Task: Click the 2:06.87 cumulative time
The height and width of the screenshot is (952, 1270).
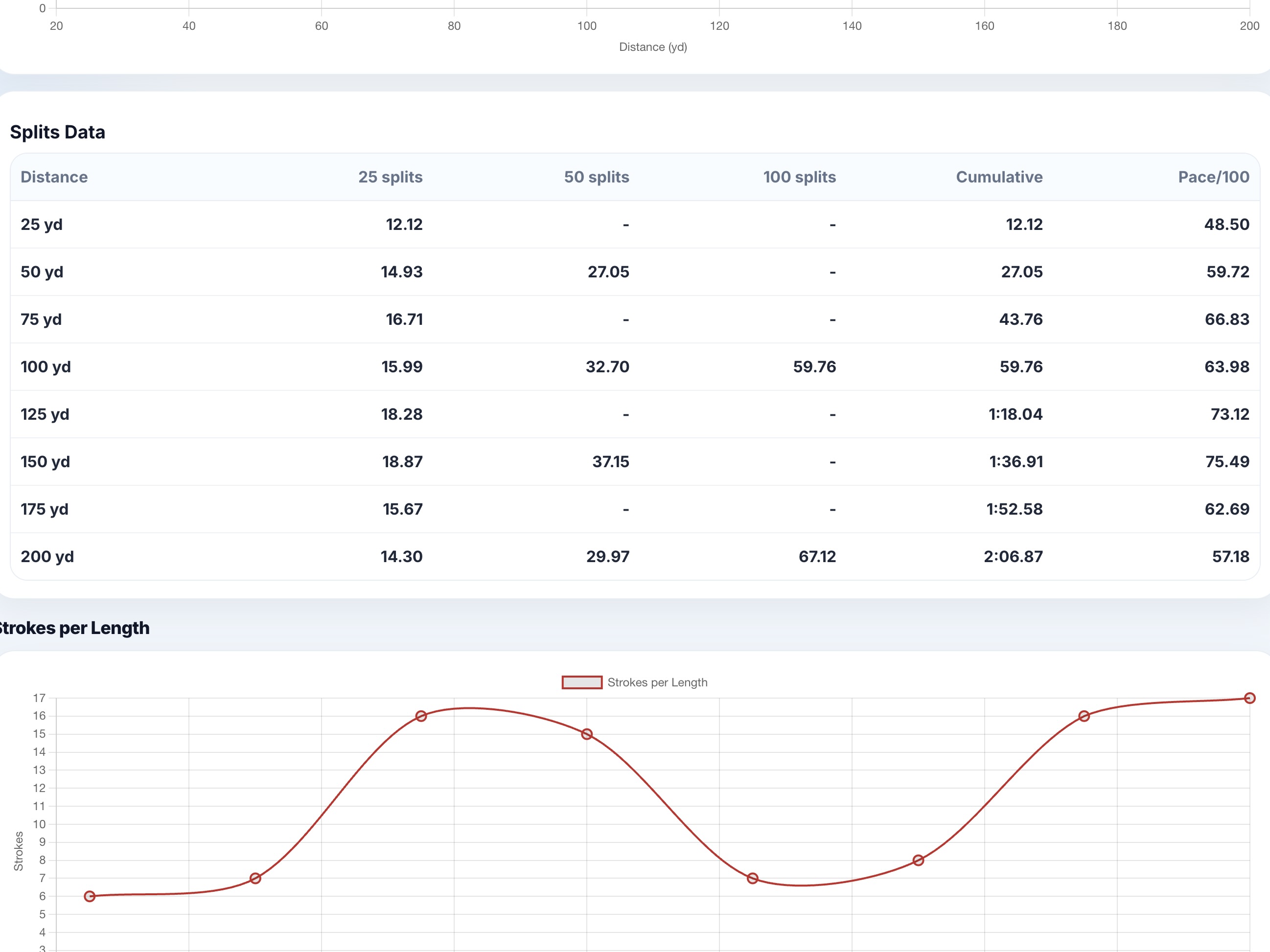Action: pyautogui.click(x=1014, y=557)
